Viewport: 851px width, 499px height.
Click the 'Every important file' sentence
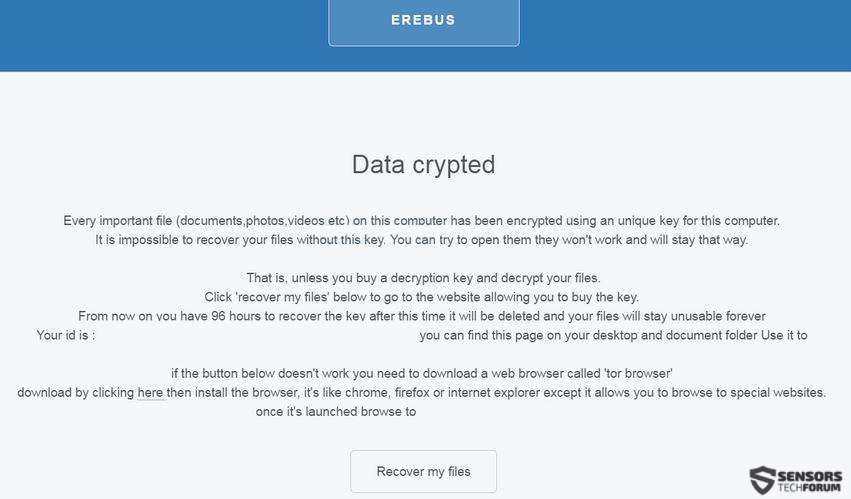click(x=421, y=221)
